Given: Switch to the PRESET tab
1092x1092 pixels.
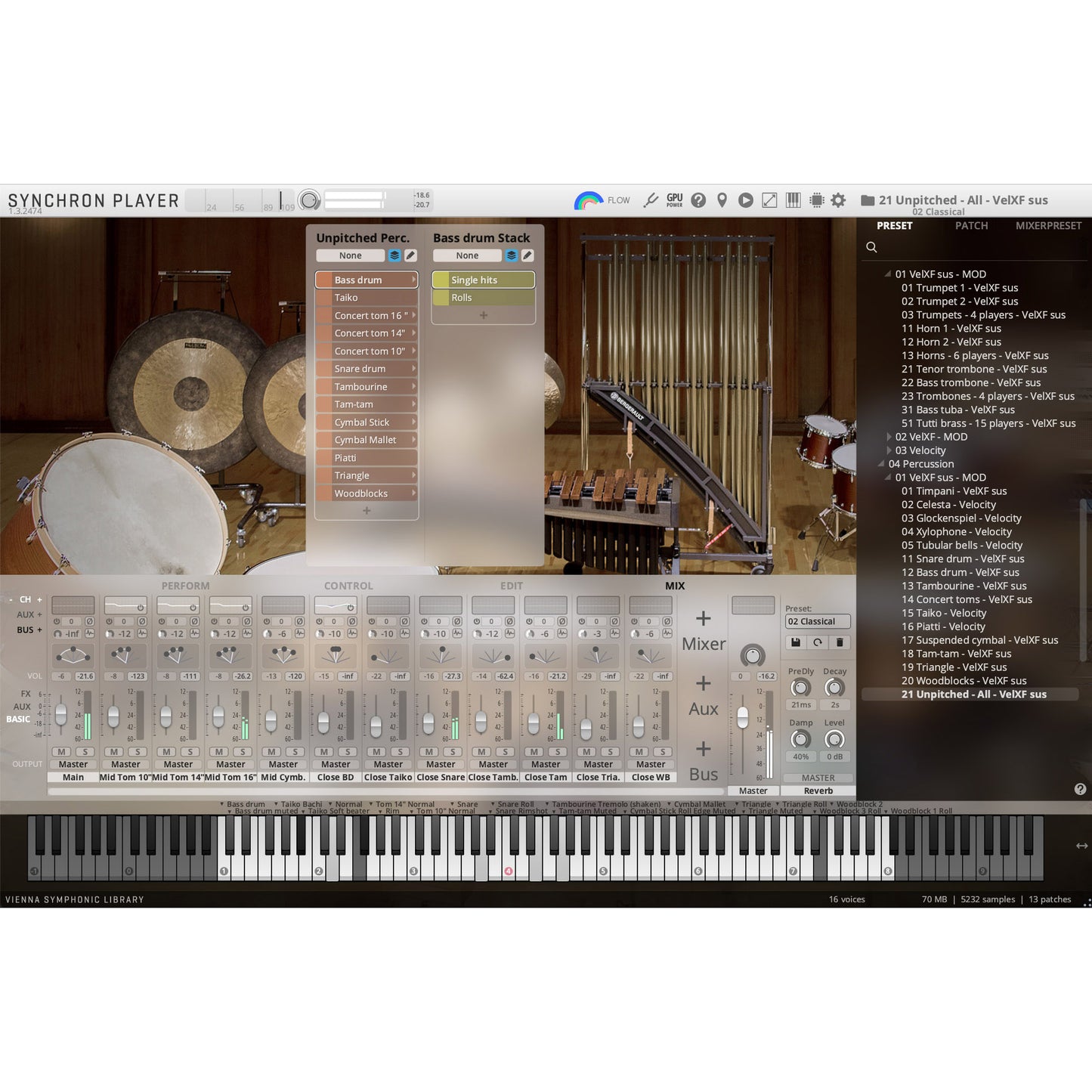Looking at the screenshot, I should [894, 225].
